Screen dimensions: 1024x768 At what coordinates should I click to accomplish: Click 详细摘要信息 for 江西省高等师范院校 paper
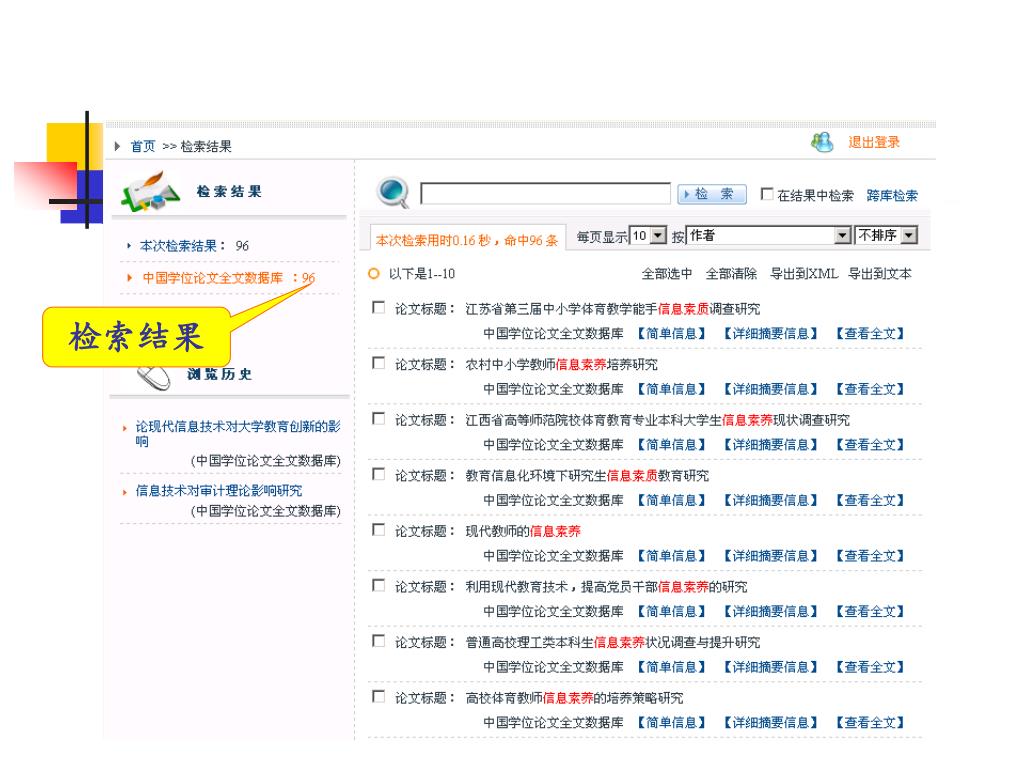tap(771, 444)
